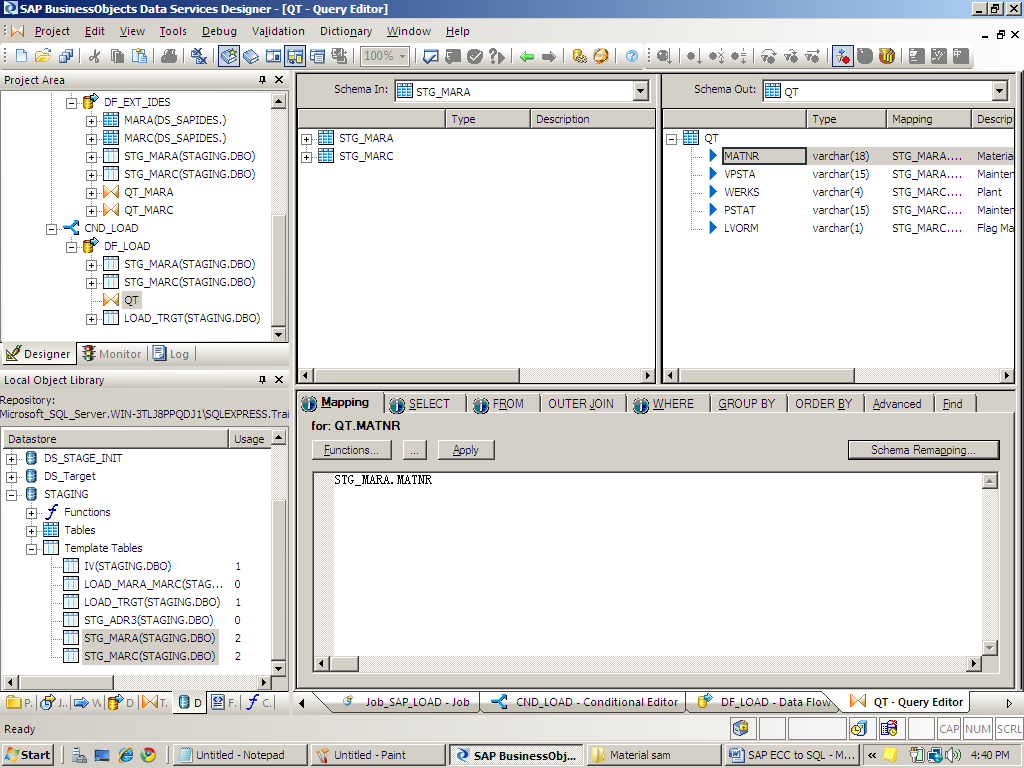
Task: Collapse the CND_LOAD tree node
Action: [x=52, y=229]
